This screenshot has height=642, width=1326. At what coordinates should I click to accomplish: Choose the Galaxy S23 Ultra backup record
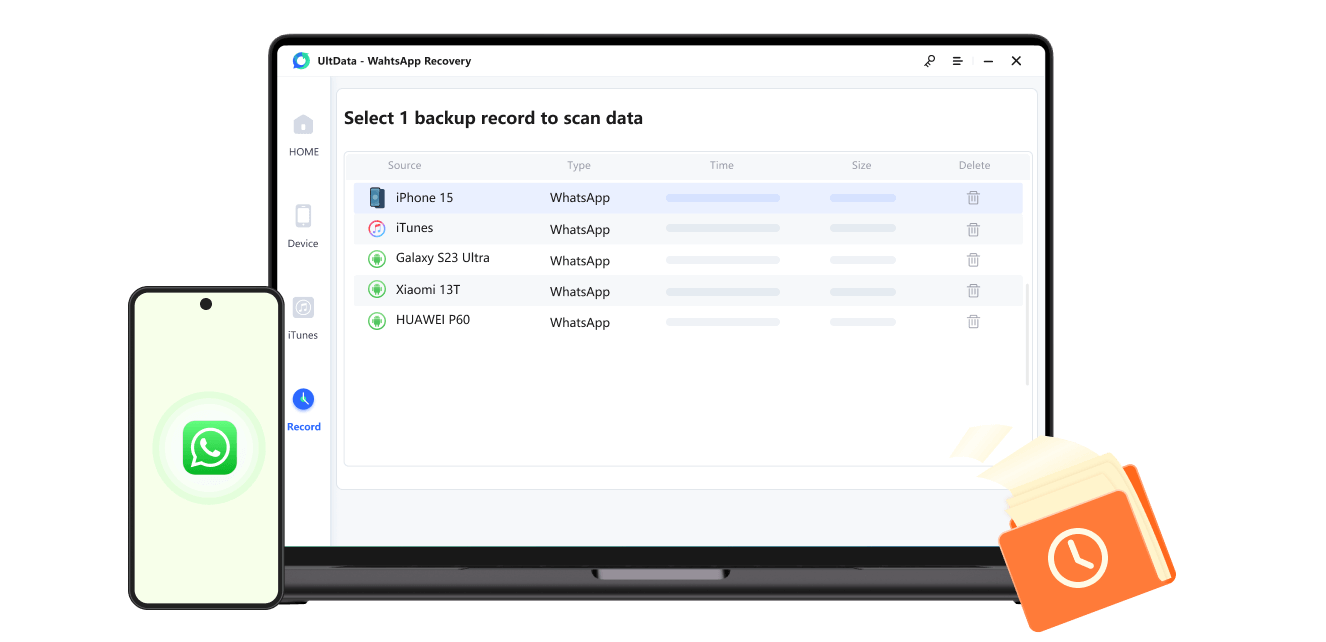(x=442, y=258)
